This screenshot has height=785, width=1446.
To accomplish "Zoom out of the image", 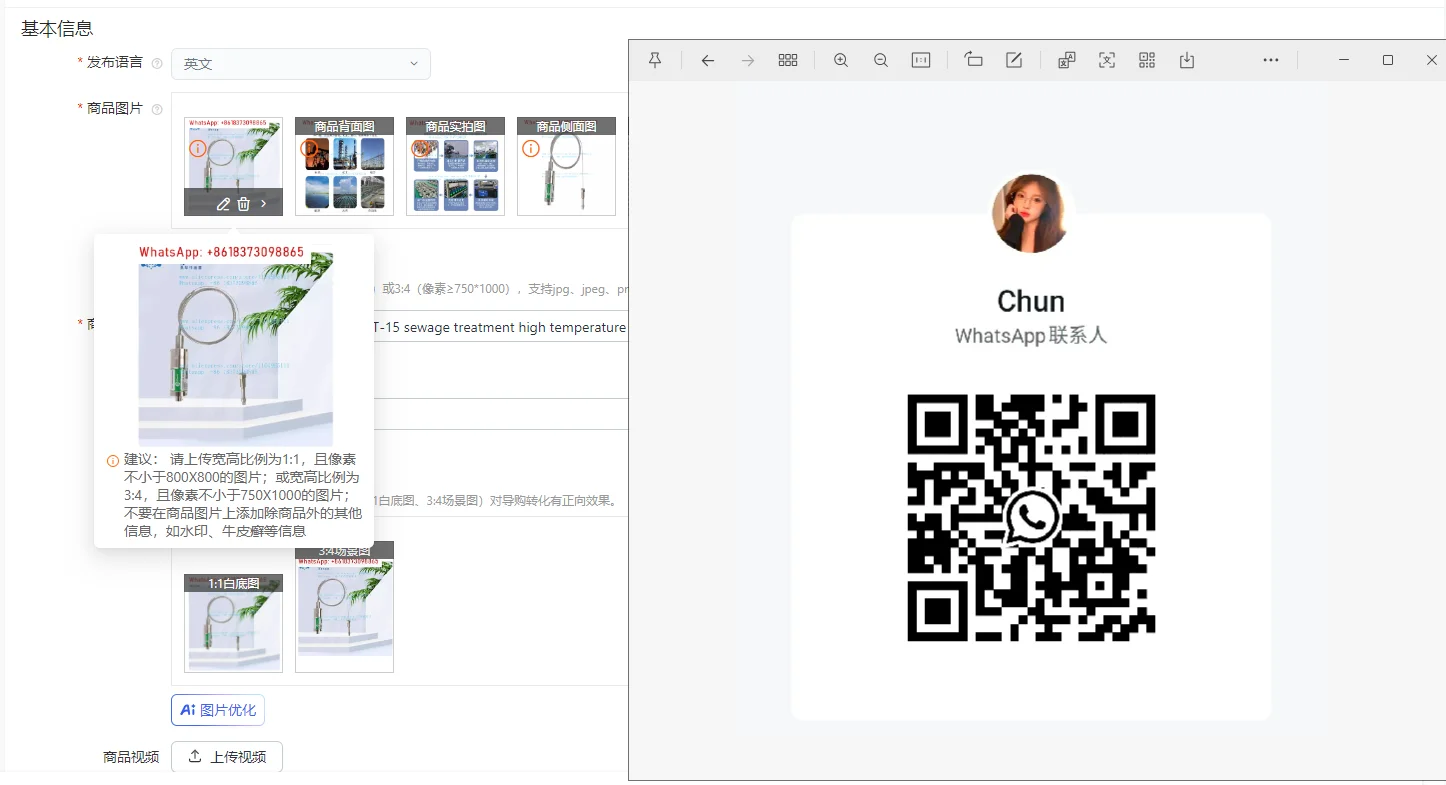I will tap(881, 60).
